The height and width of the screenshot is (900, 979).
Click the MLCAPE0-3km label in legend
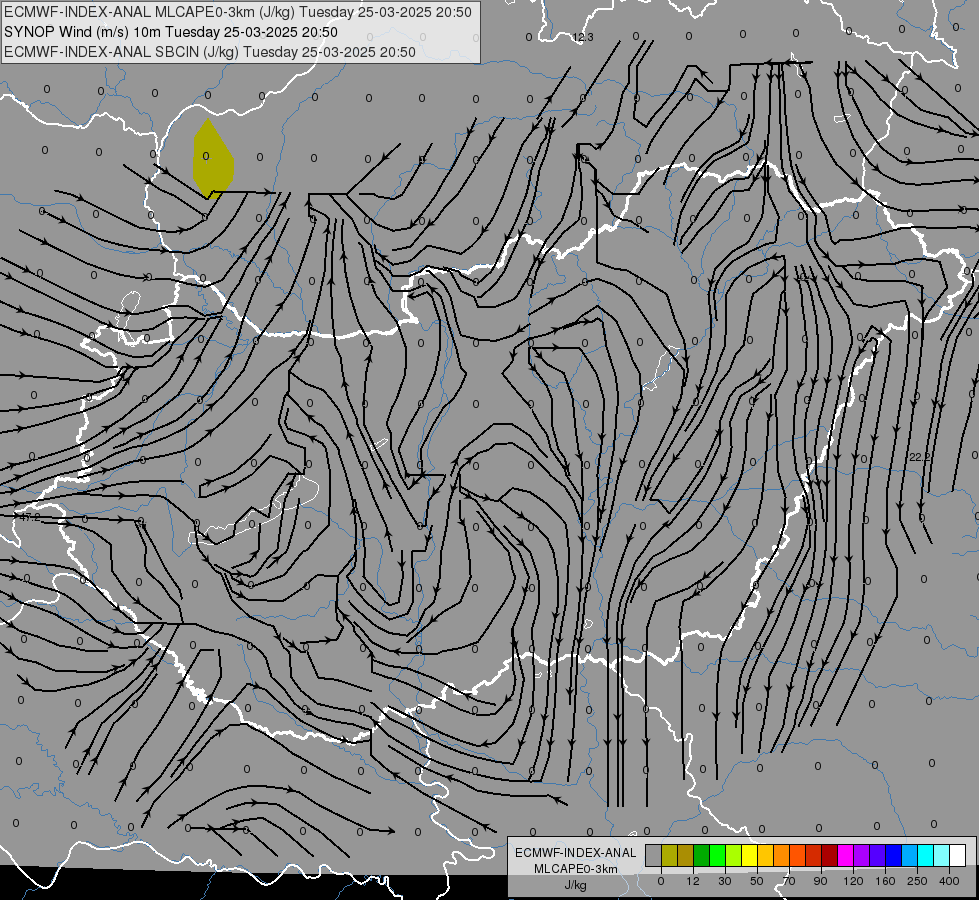click(x=576, y=869)
